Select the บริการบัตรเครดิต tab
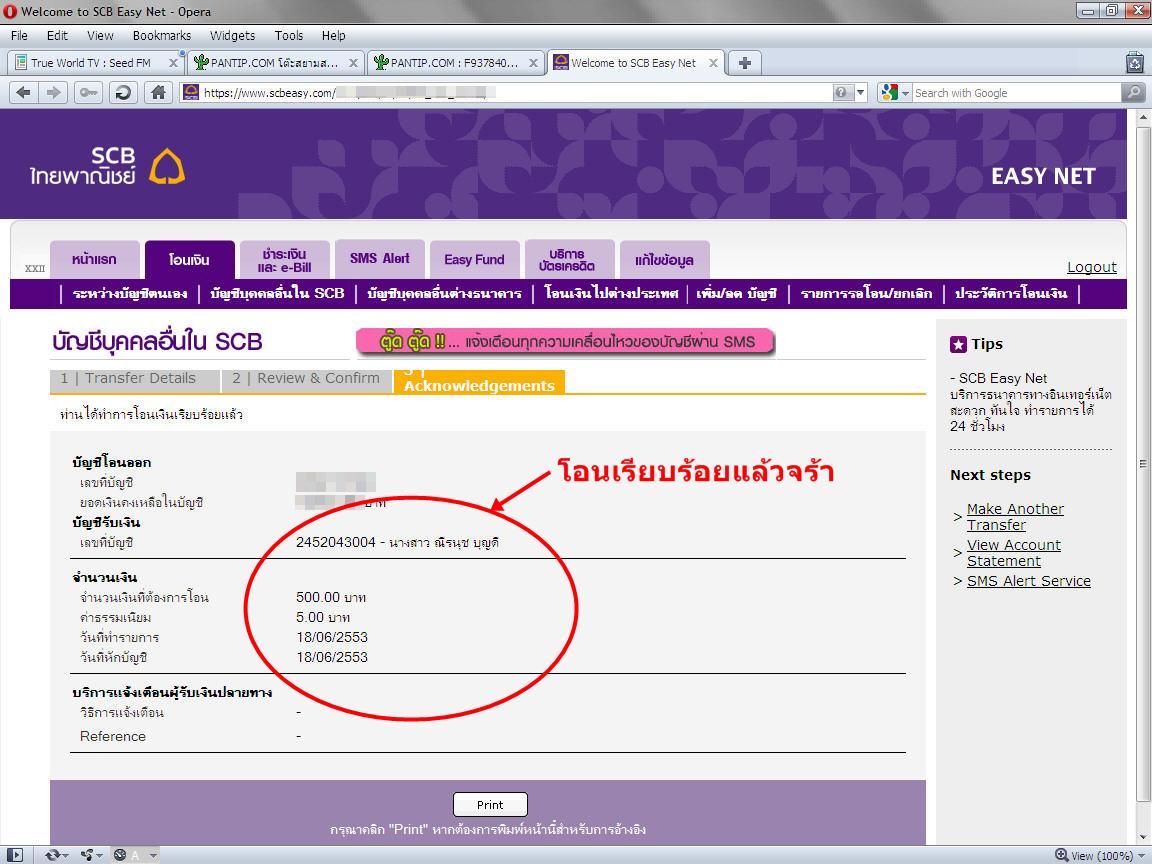 pos(569,259)
